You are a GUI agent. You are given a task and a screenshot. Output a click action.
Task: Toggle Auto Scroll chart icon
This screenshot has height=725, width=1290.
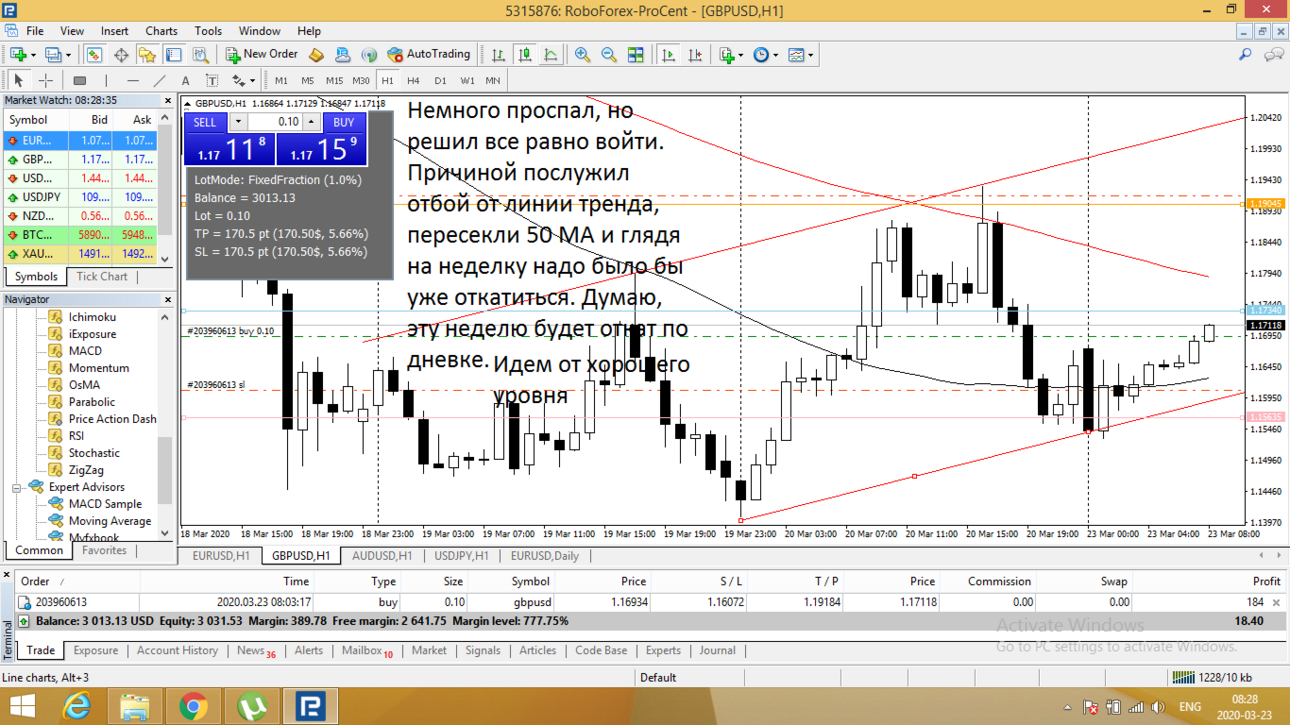coord(668,55)
